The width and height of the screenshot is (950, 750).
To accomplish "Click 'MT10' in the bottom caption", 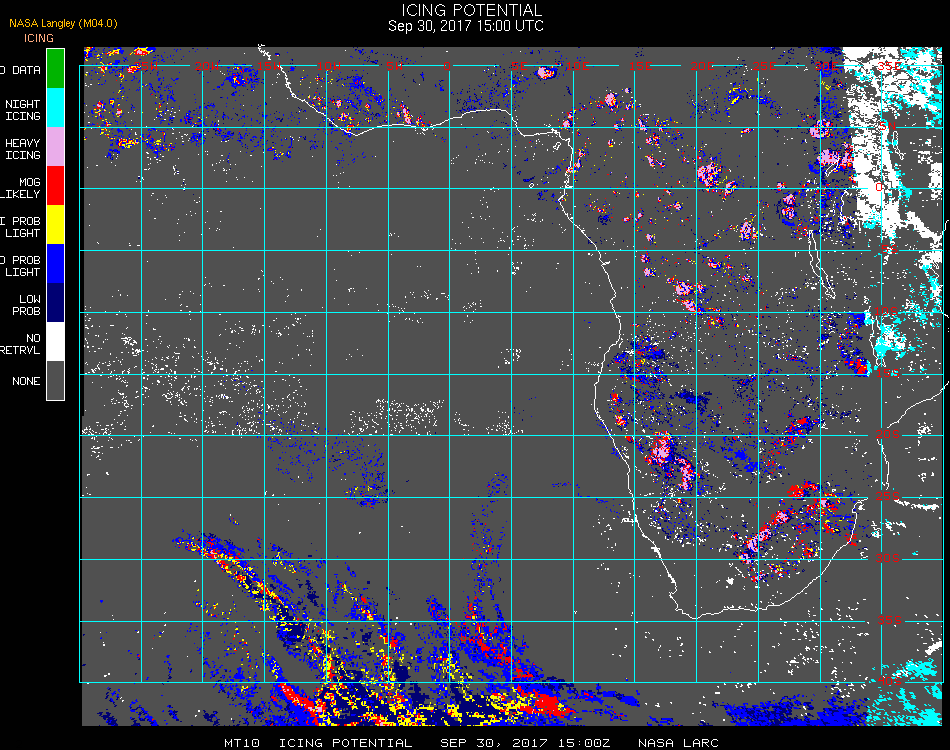I will (242, 743).
